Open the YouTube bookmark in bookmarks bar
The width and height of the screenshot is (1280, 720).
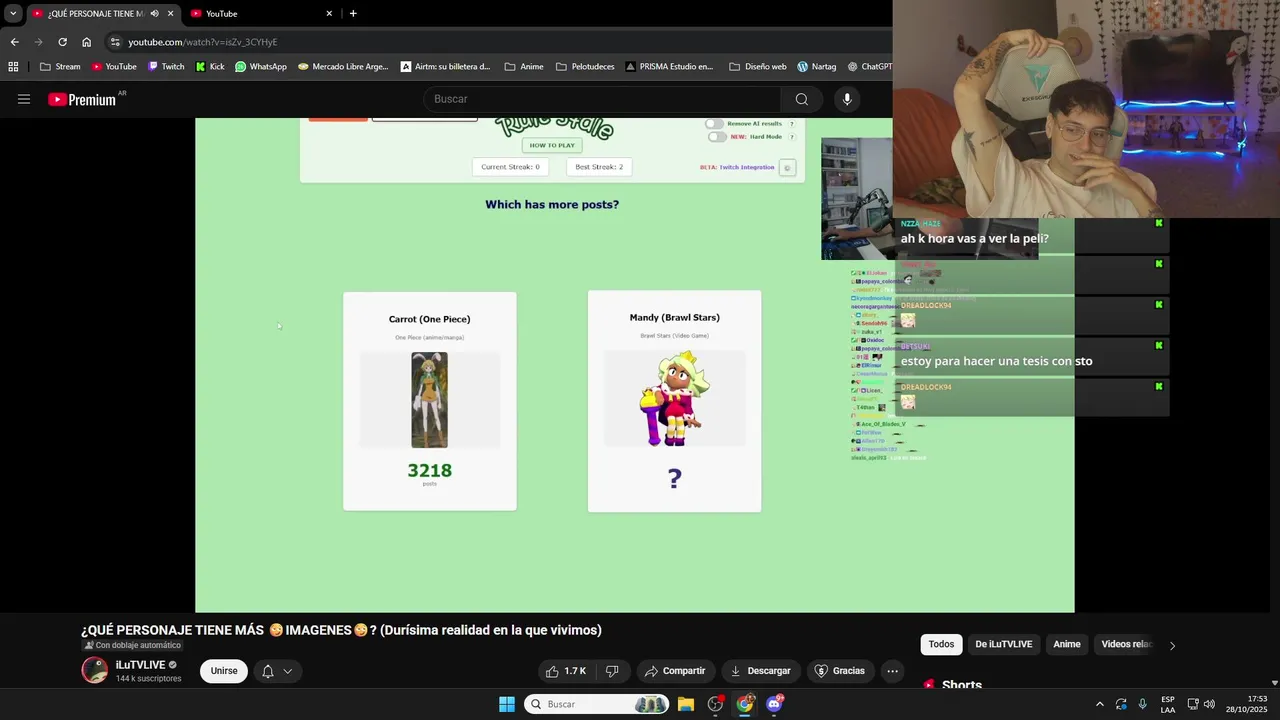click(x=113, y=67)
